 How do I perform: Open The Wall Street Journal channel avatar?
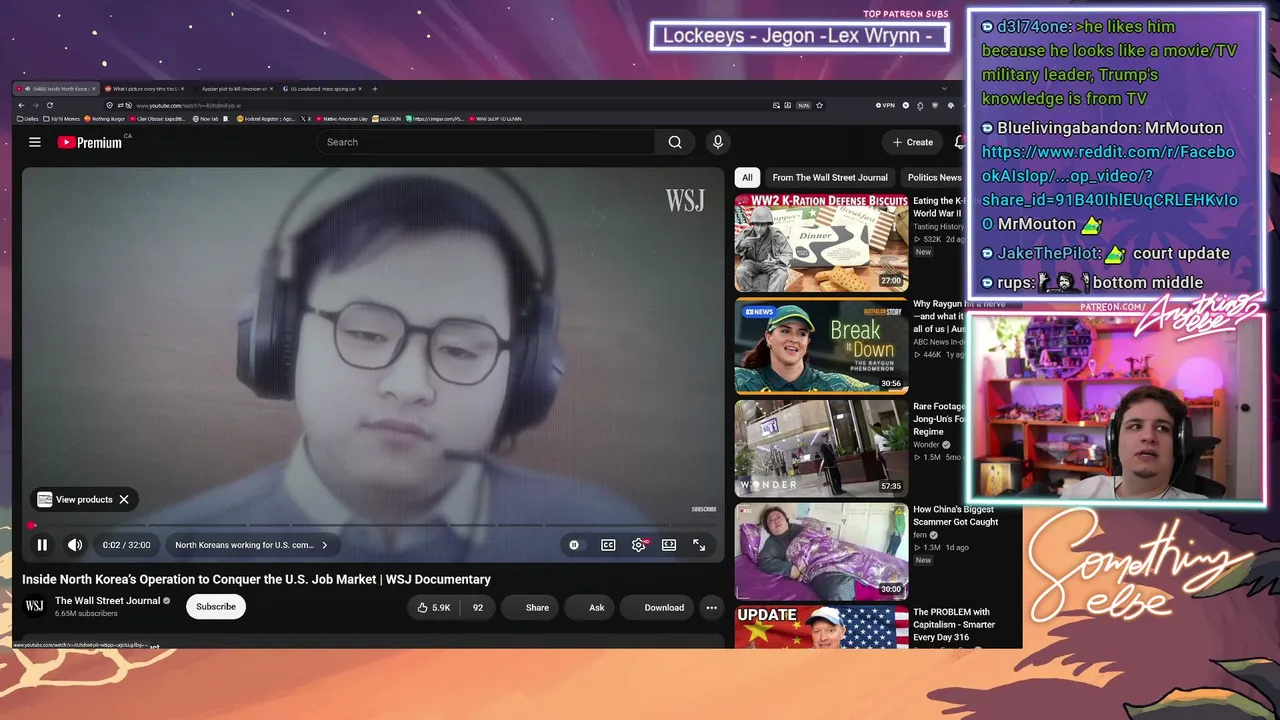point(34,606)
